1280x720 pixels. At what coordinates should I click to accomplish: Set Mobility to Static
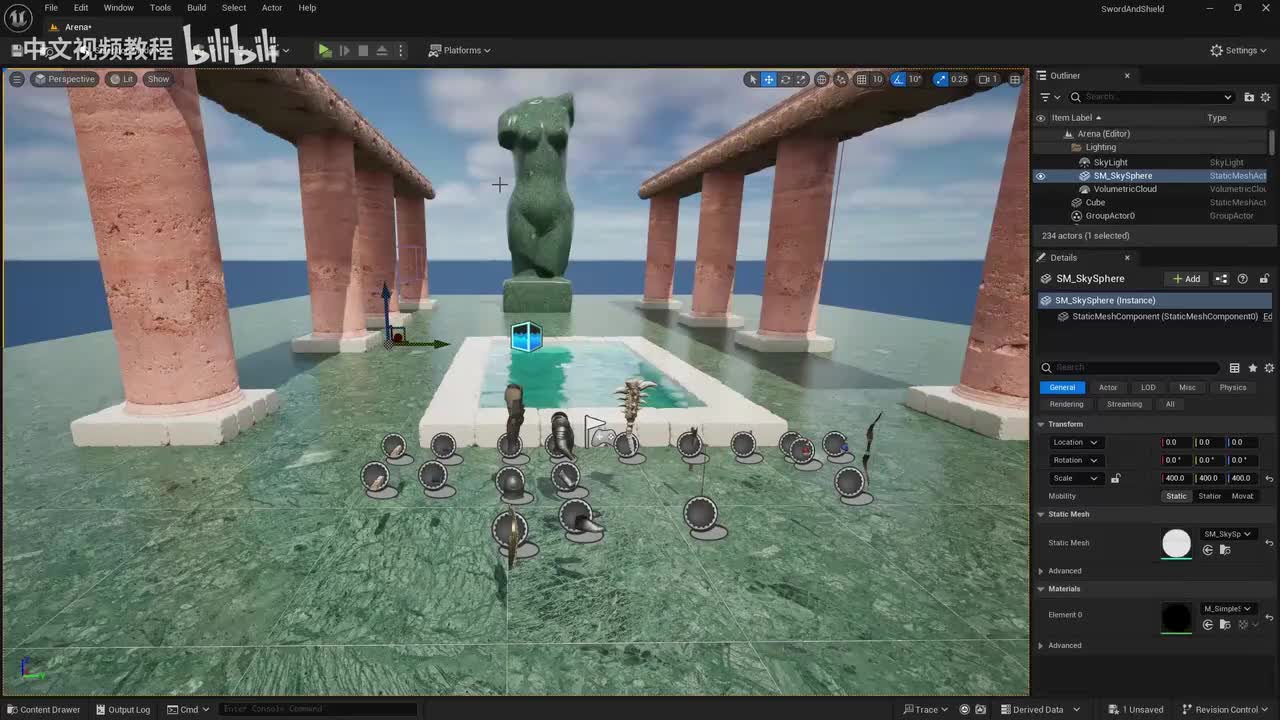(1176, 496)
